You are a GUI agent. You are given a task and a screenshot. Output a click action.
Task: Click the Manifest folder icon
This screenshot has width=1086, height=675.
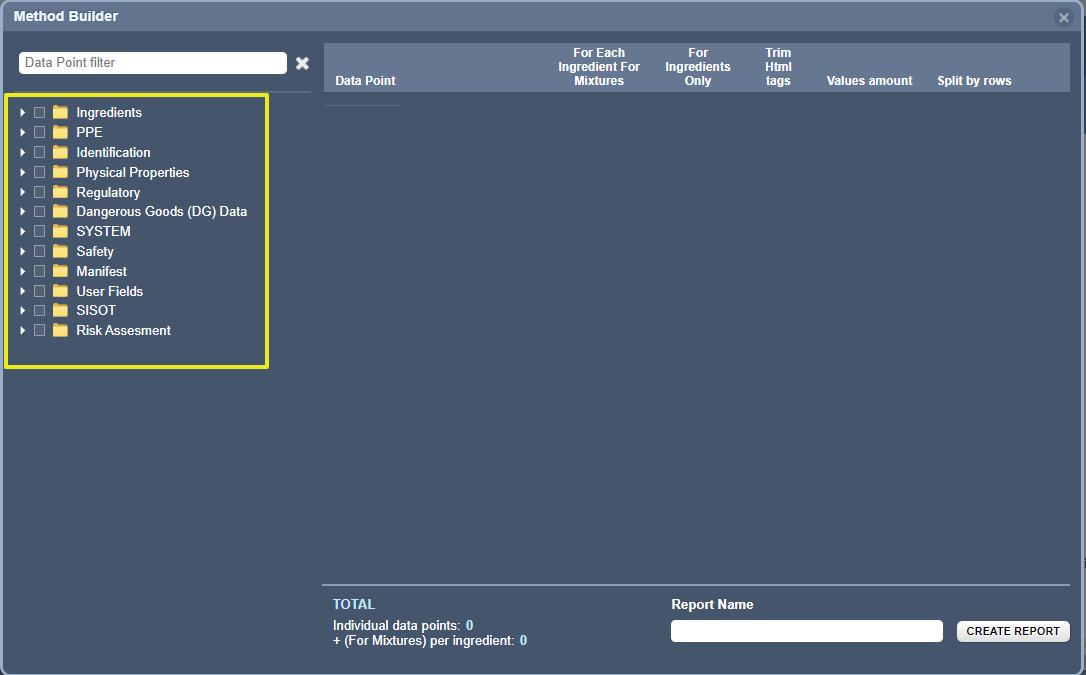coord(60,271)
